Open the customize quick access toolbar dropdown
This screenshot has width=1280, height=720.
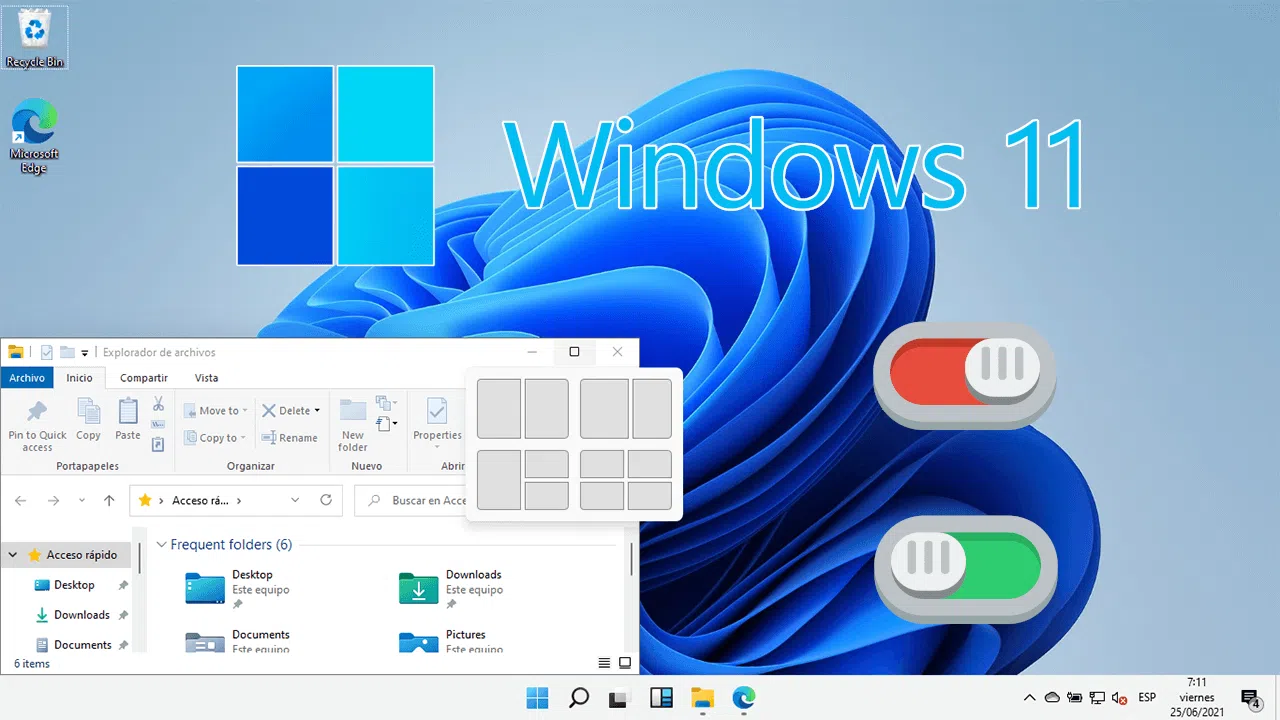click(85, 352)
